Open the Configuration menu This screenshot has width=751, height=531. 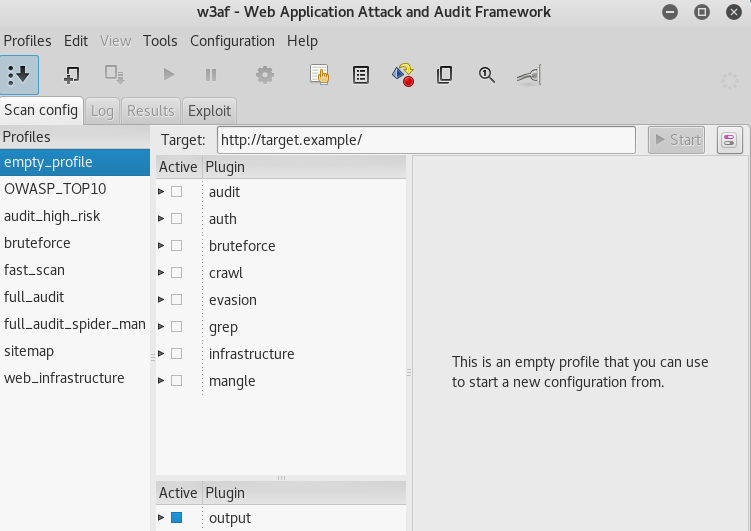(x=232, y=41)
